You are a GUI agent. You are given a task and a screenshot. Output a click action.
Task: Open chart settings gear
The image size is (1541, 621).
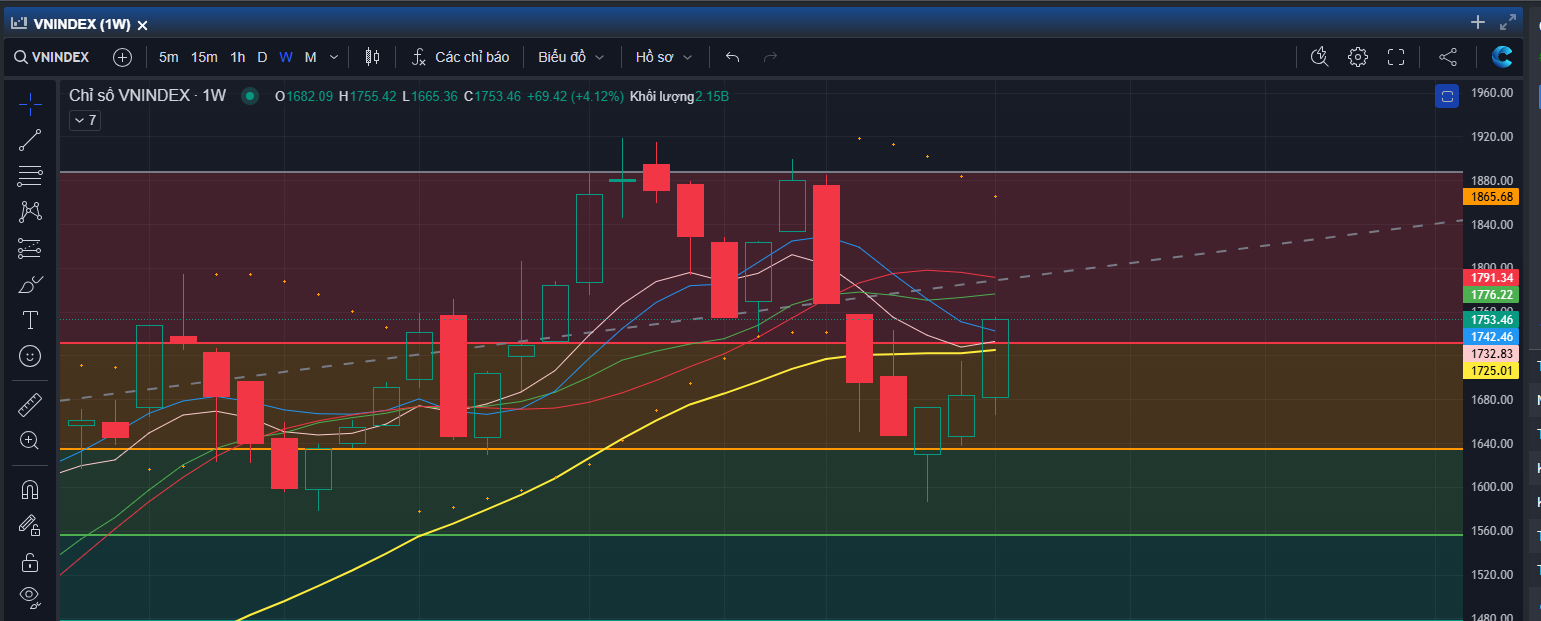(x=1357, y=57)
